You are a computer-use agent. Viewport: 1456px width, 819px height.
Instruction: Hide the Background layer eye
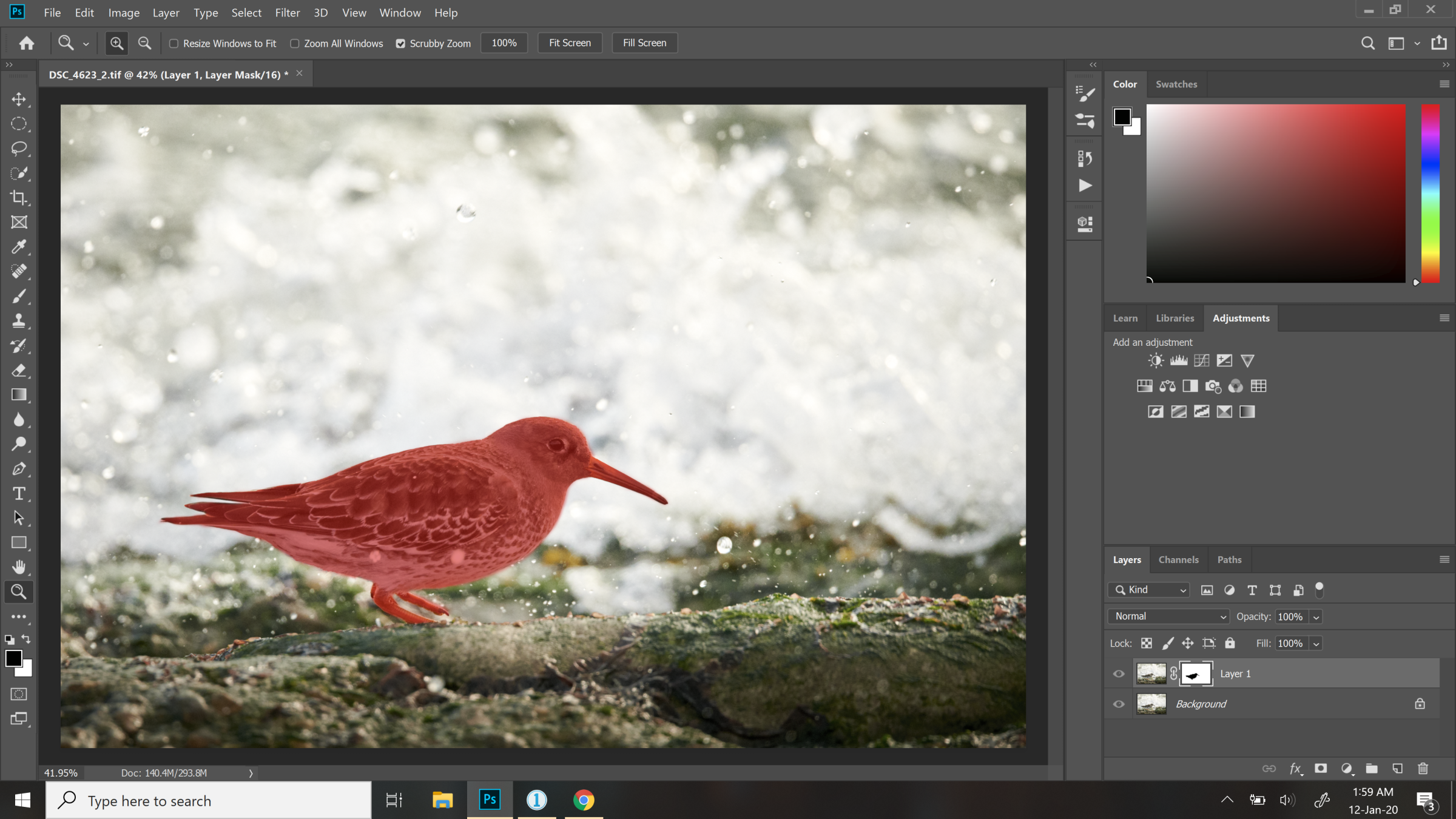pyautogui.click(x=1119, y=704)
